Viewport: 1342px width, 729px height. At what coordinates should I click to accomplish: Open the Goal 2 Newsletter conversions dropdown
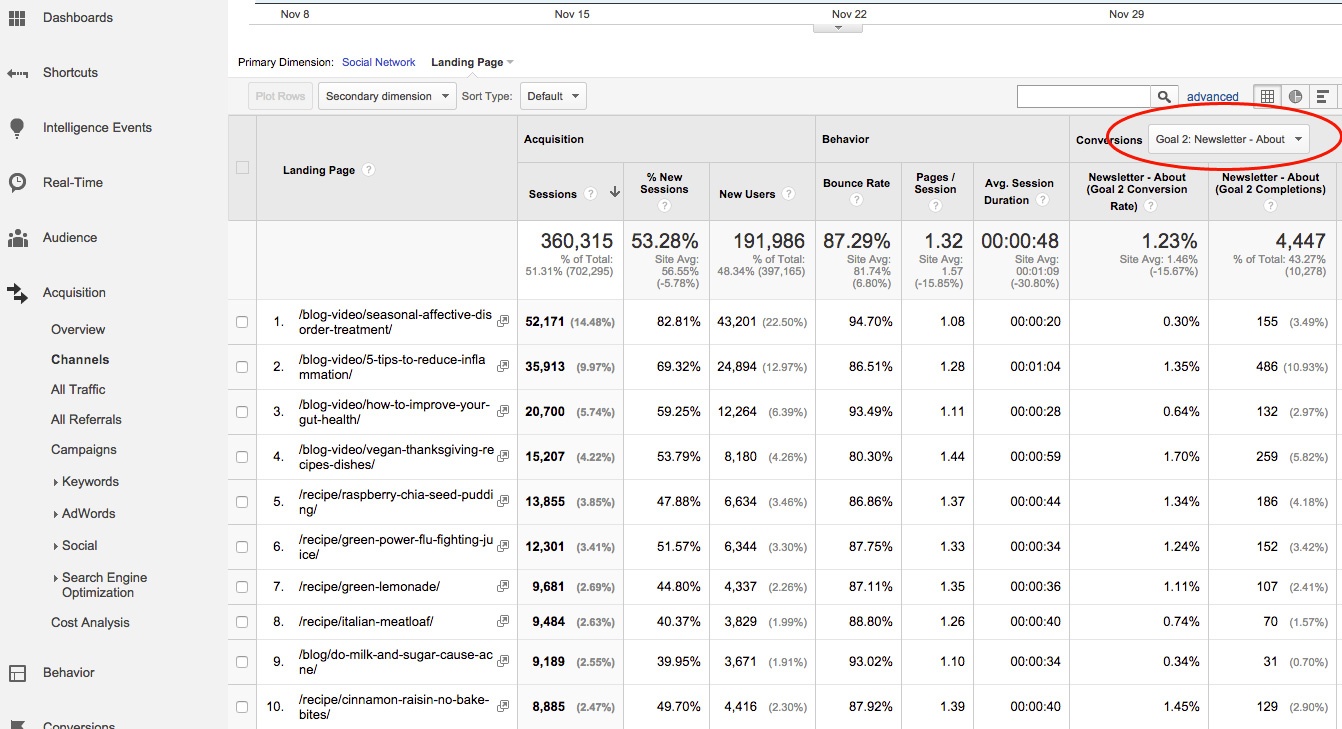(1228, 140)
